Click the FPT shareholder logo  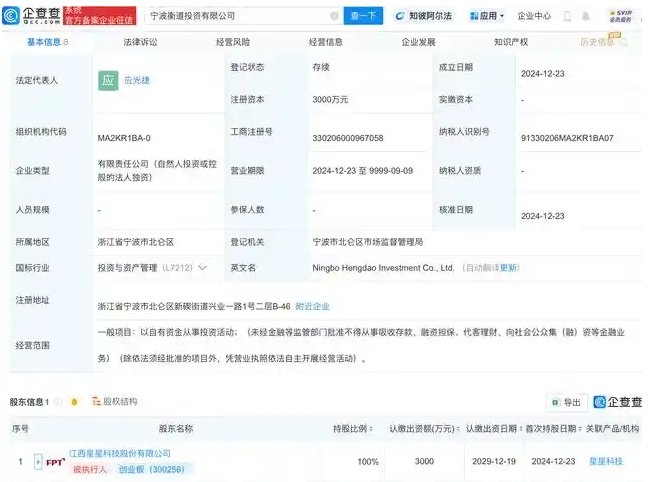point(55,462)
